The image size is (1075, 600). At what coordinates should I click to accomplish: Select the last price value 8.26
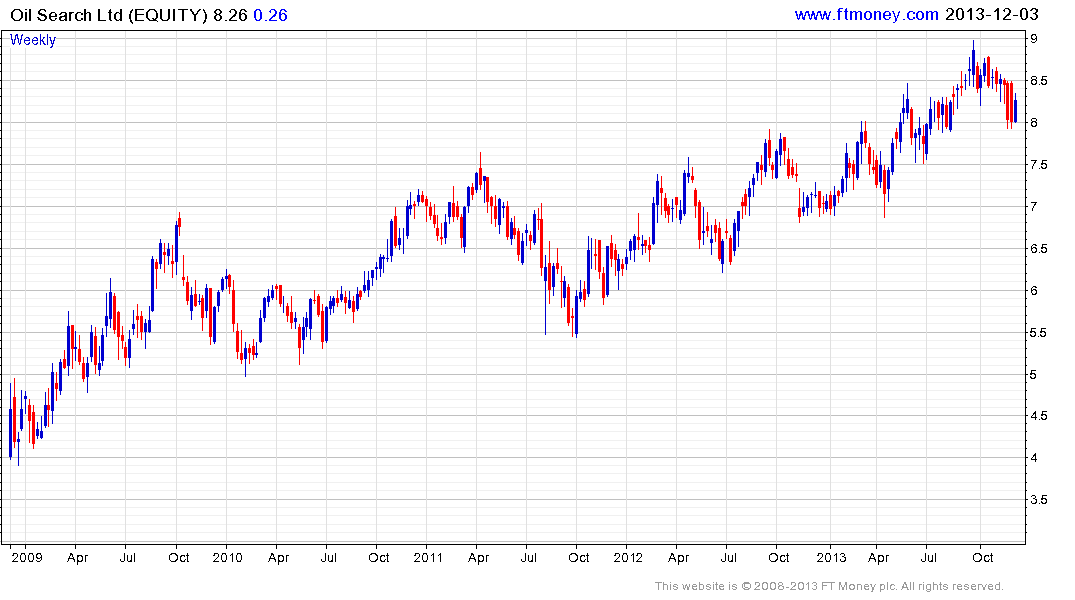230,15
